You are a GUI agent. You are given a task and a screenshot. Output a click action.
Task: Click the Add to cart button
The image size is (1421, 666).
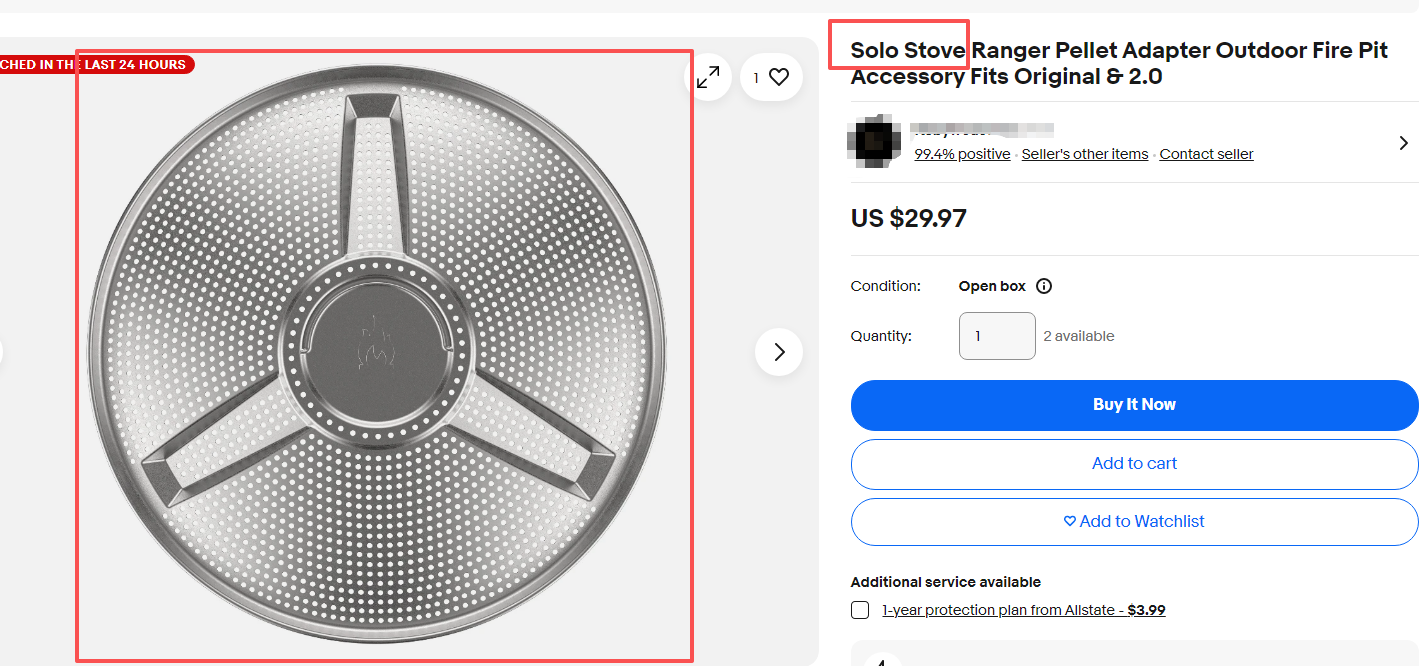coord(1134,464)
